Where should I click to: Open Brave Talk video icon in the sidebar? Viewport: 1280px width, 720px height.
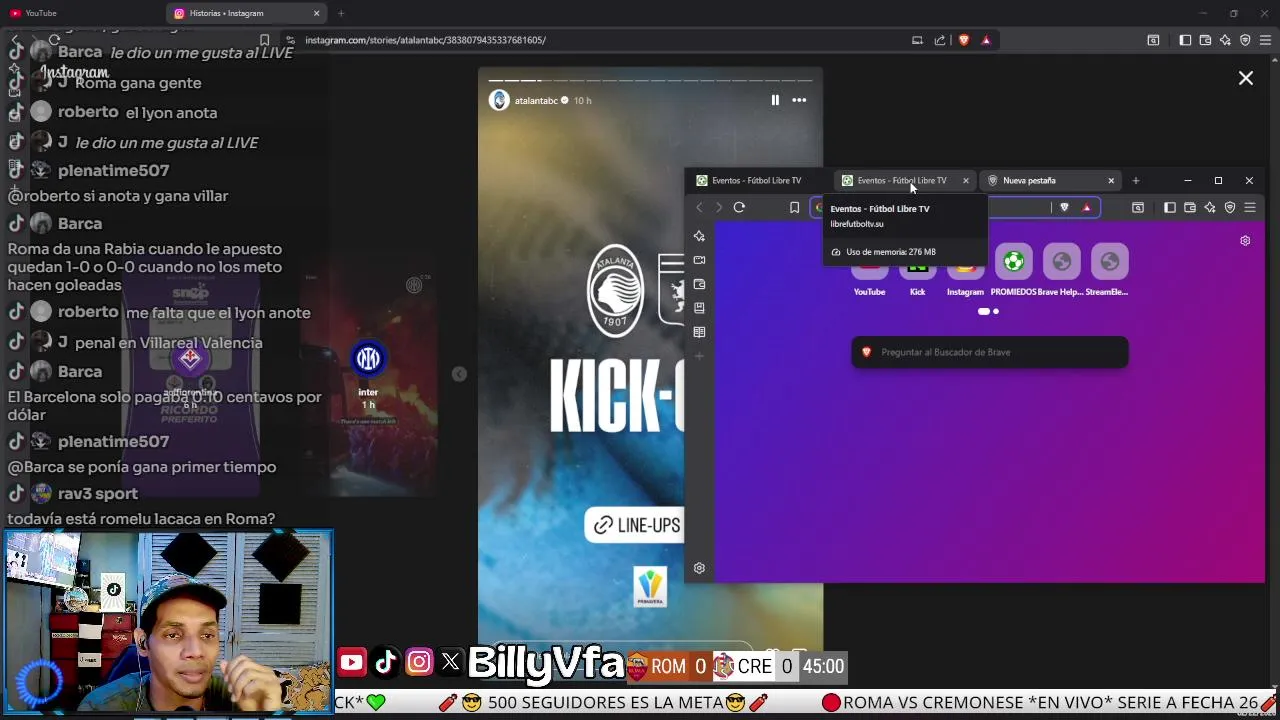[699, 260]
